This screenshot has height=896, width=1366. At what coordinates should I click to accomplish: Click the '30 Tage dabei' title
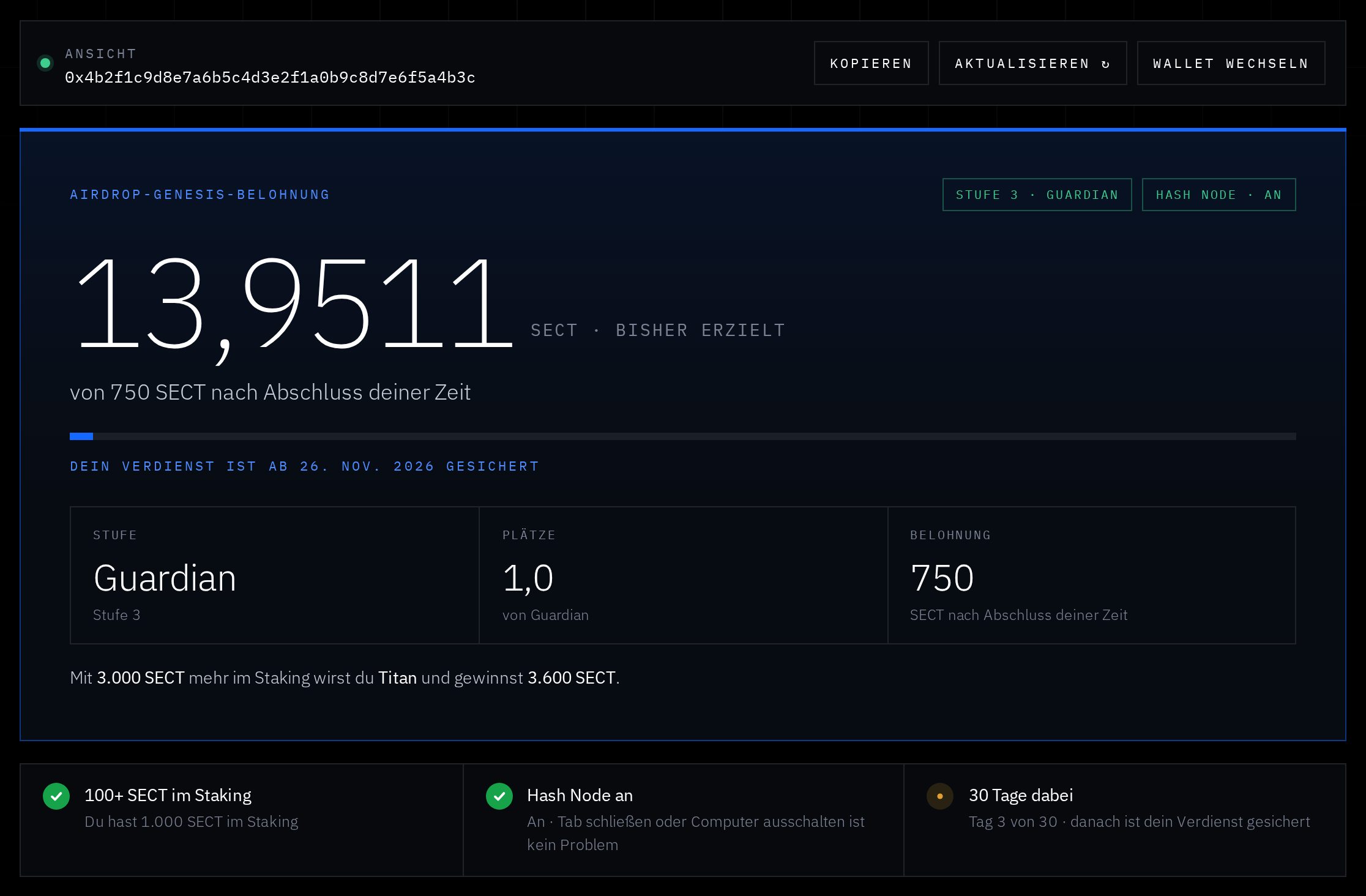[1021, 795]
